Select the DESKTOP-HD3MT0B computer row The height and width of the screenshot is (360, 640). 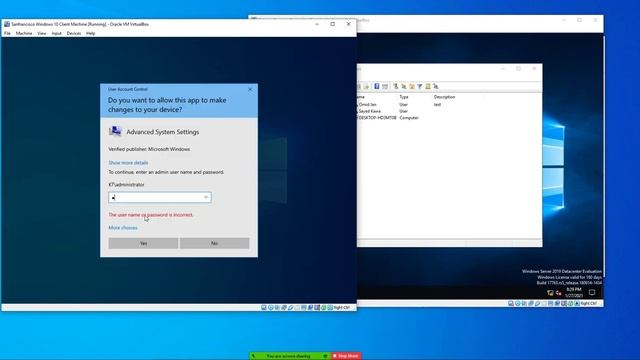(x=377, y=118)
